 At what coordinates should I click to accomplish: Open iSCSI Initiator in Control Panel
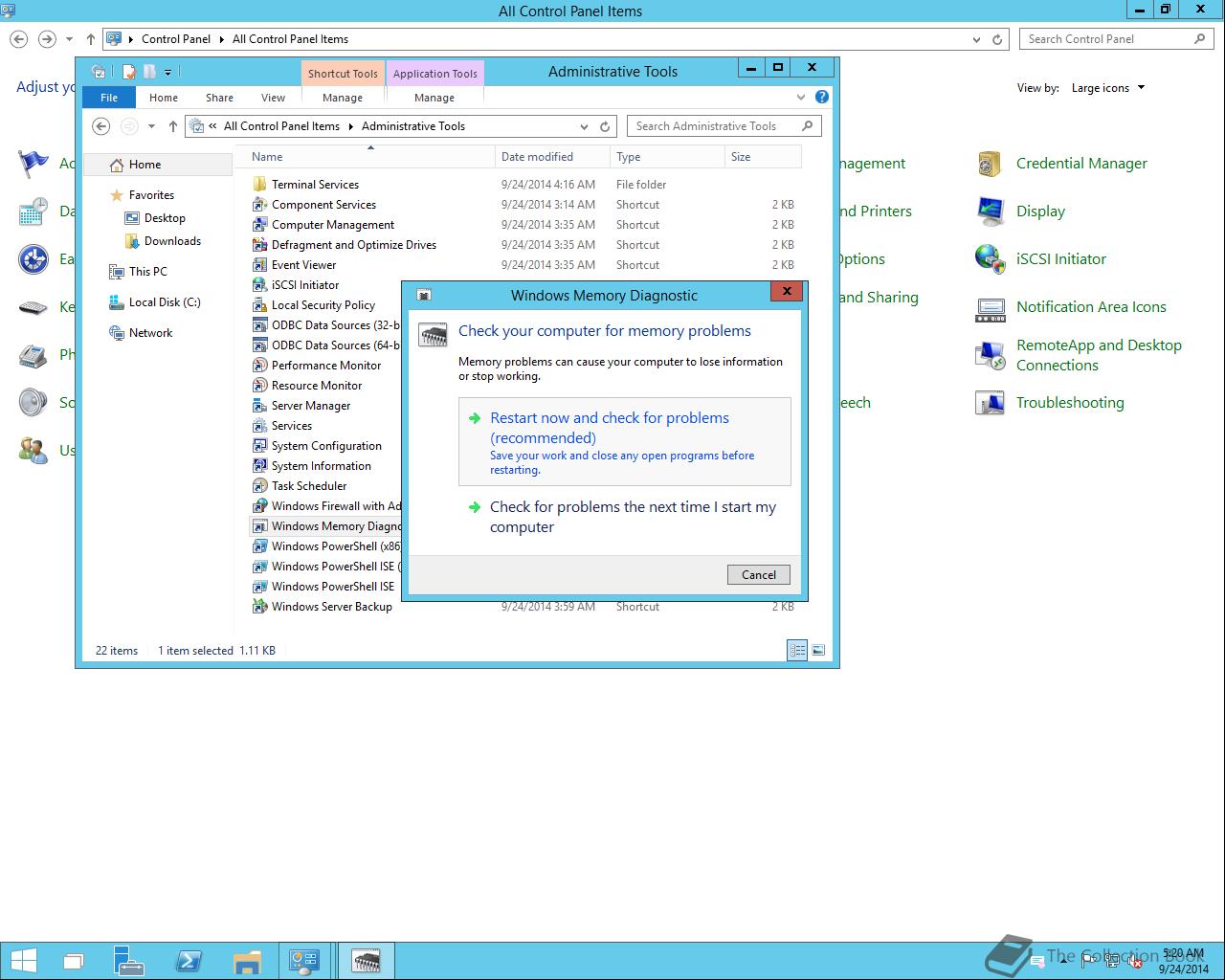tap(990, 259)
